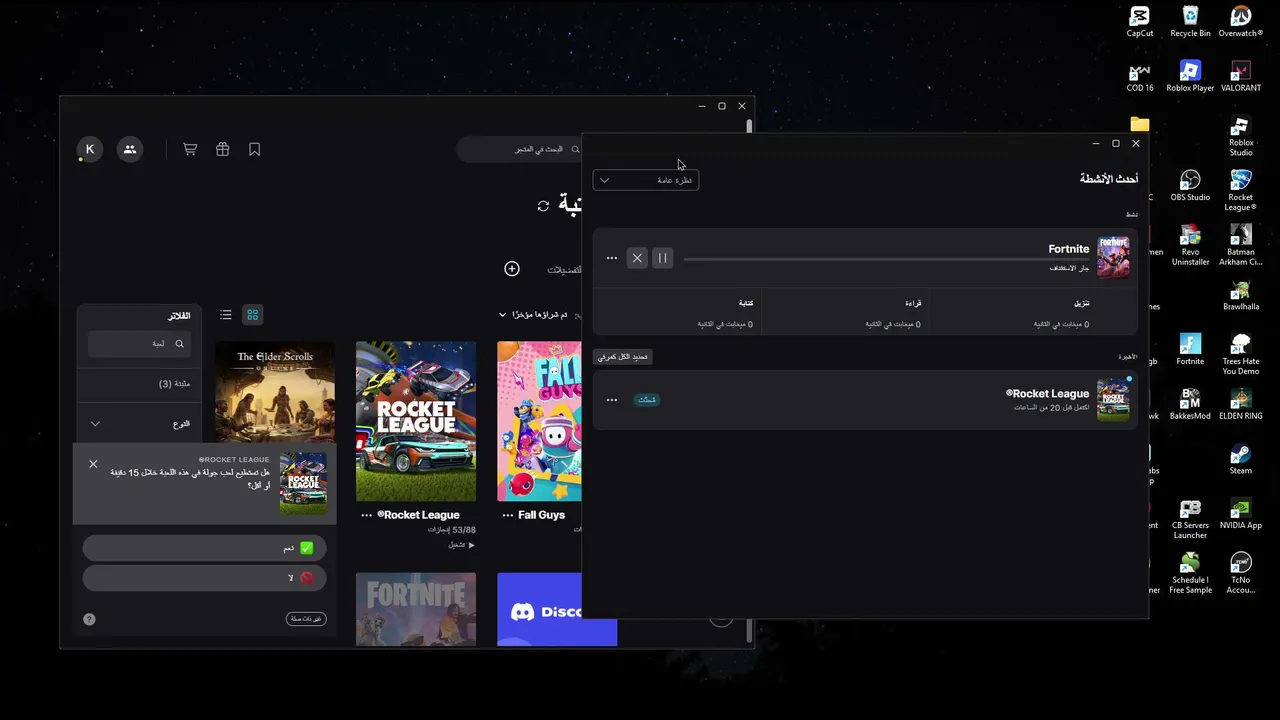Select the CapCut desktop icon
Image resolution: width=1280 pixels, height=720 pixels.
1140,22
